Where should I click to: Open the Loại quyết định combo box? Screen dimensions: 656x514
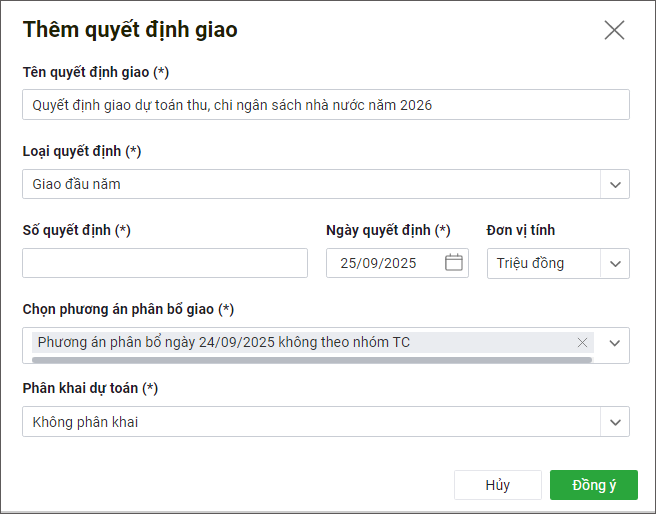point(310,184)
